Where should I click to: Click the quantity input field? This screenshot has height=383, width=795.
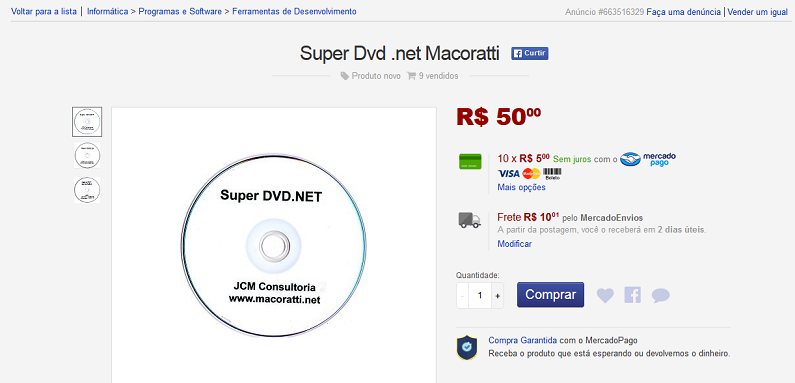480,296
